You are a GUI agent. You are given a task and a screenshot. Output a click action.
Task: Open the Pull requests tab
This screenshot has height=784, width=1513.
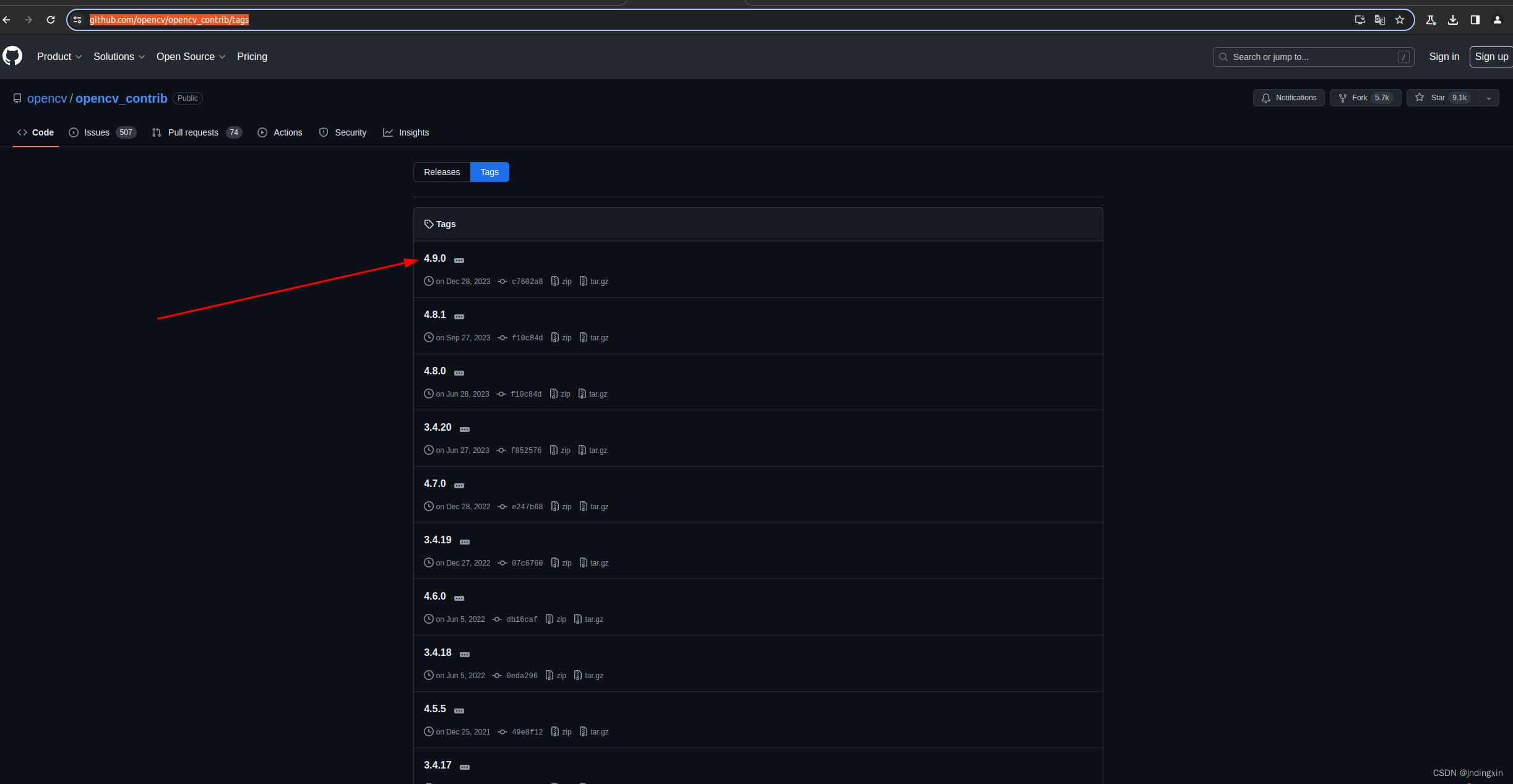[193, 132]
